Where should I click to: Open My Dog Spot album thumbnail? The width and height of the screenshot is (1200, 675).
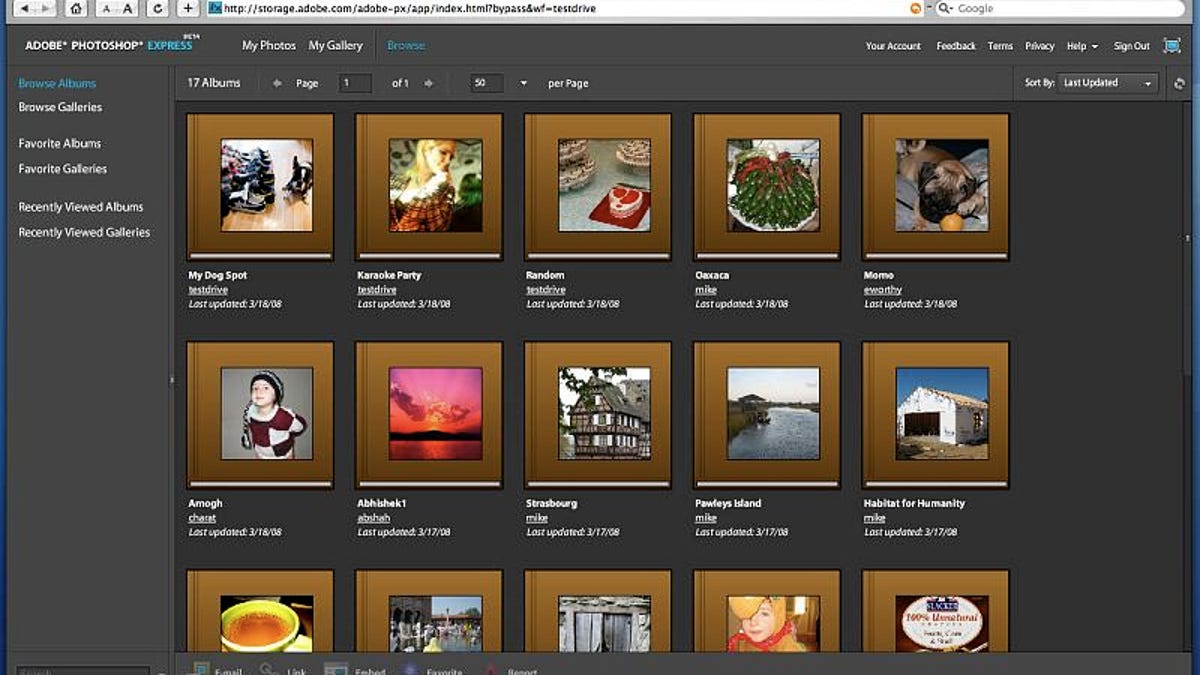[x=261, y=187]
